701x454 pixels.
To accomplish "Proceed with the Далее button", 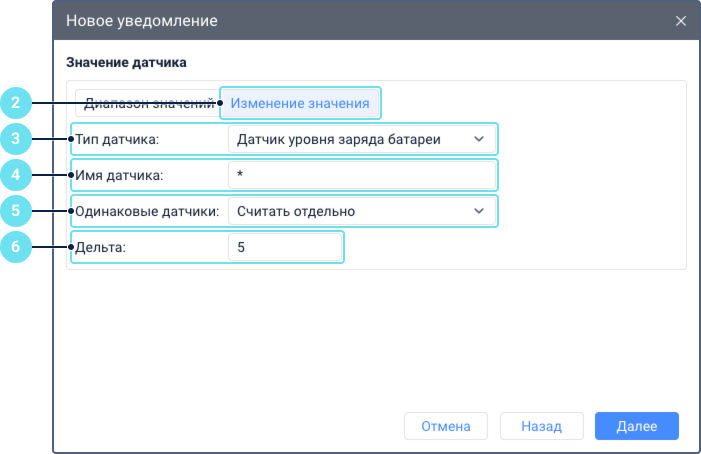I will (x=636, y=426).
